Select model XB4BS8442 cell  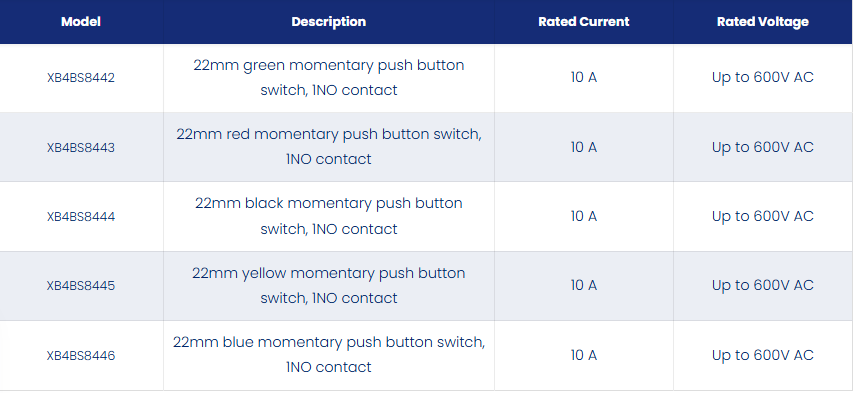pos(81,78)
